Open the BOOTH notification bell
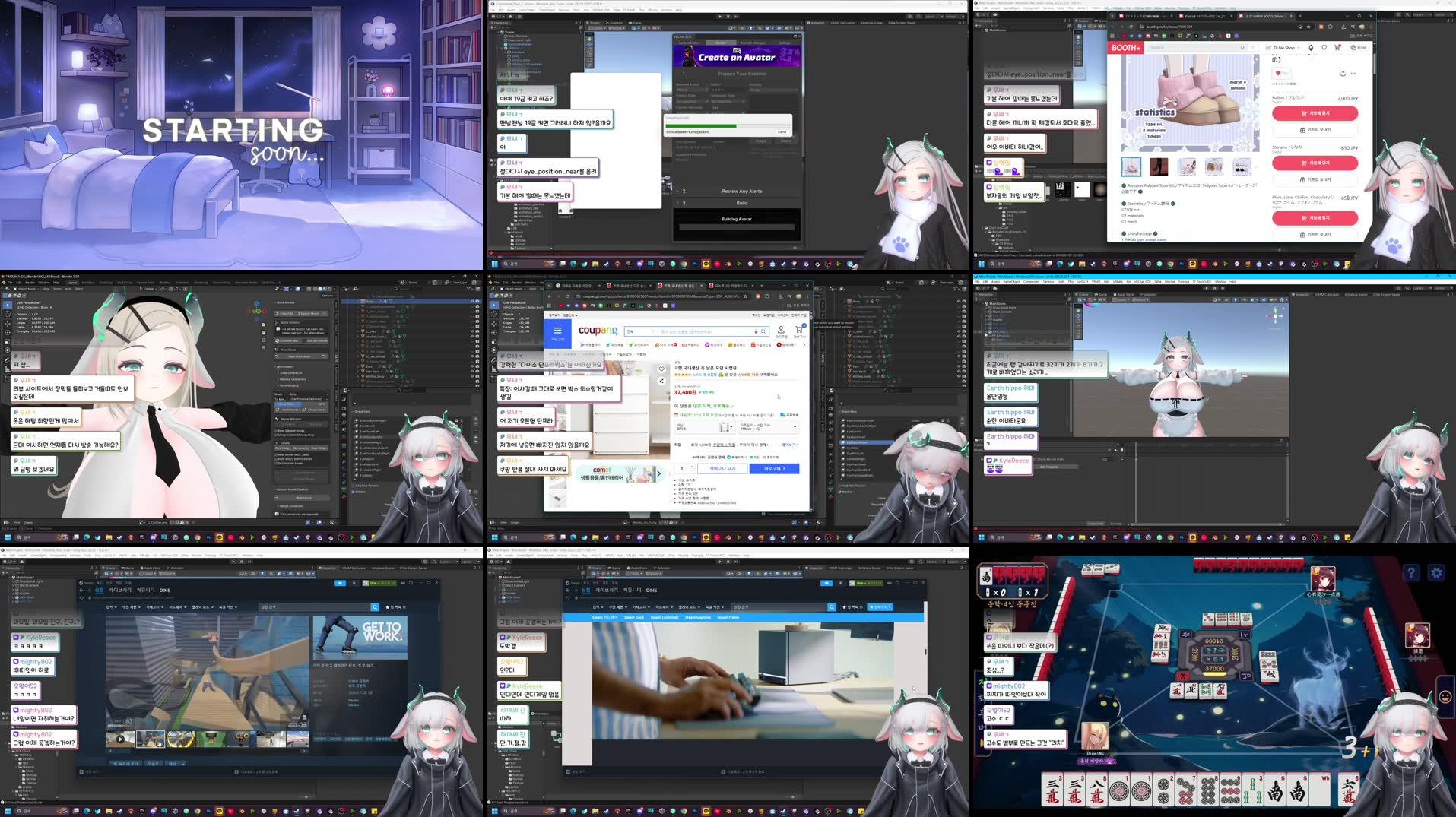1456x817 pixels. (x=1311, y=48)
